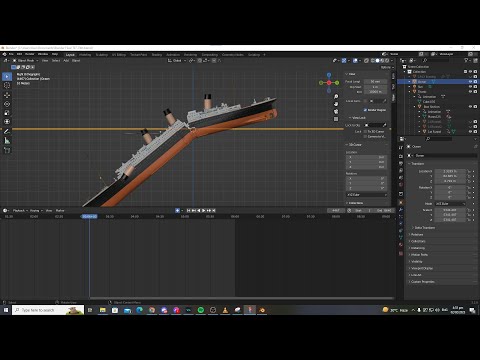The height and width of the screenshot is (360, 480).
Task: Activate the Cursor tool
Action: (x=7, y=85)
